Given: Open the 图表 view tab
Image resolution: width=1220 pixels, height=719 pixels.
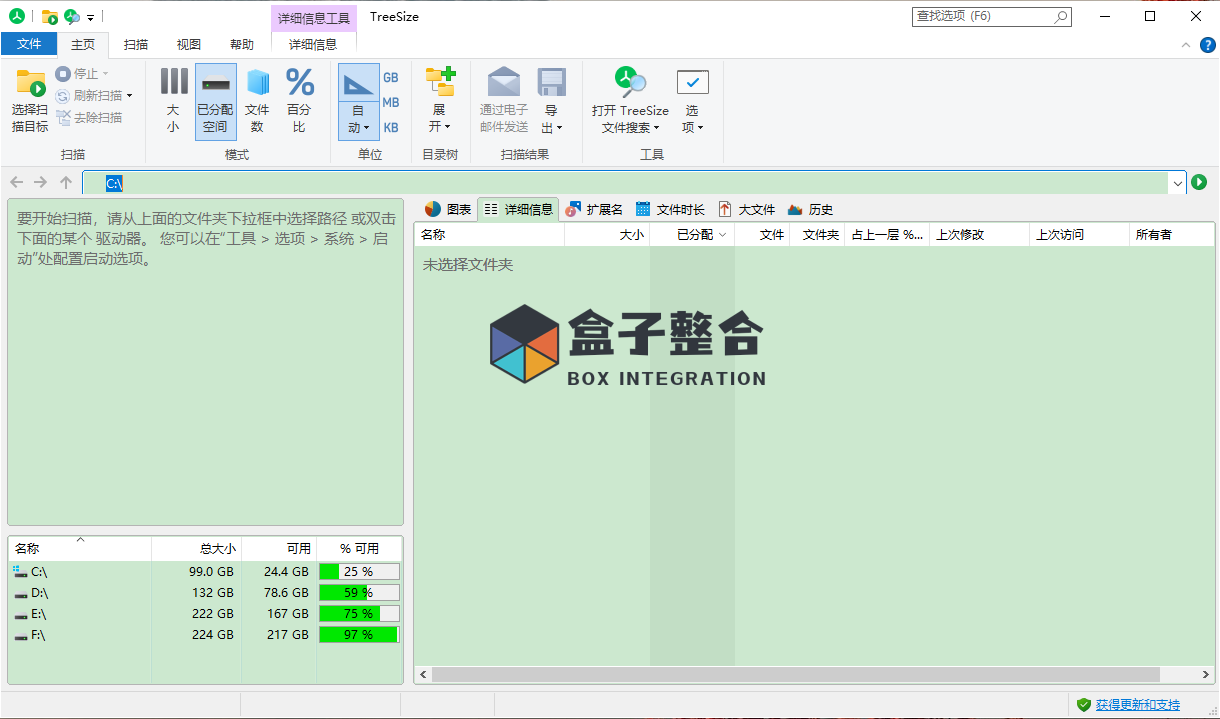Looking at the screenshot, I should tap(447, 209).
